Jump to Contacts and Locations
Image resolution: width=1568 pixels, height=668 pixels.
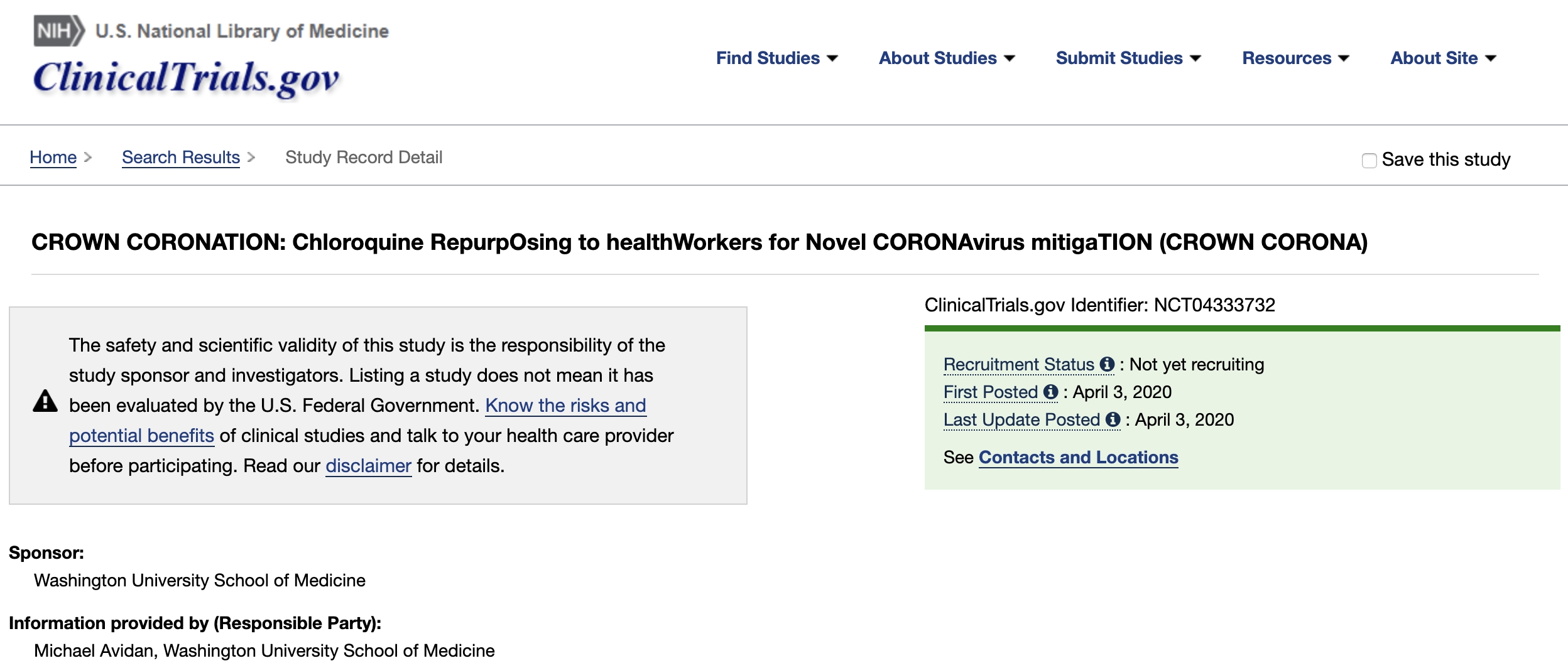pos(1078,457)
